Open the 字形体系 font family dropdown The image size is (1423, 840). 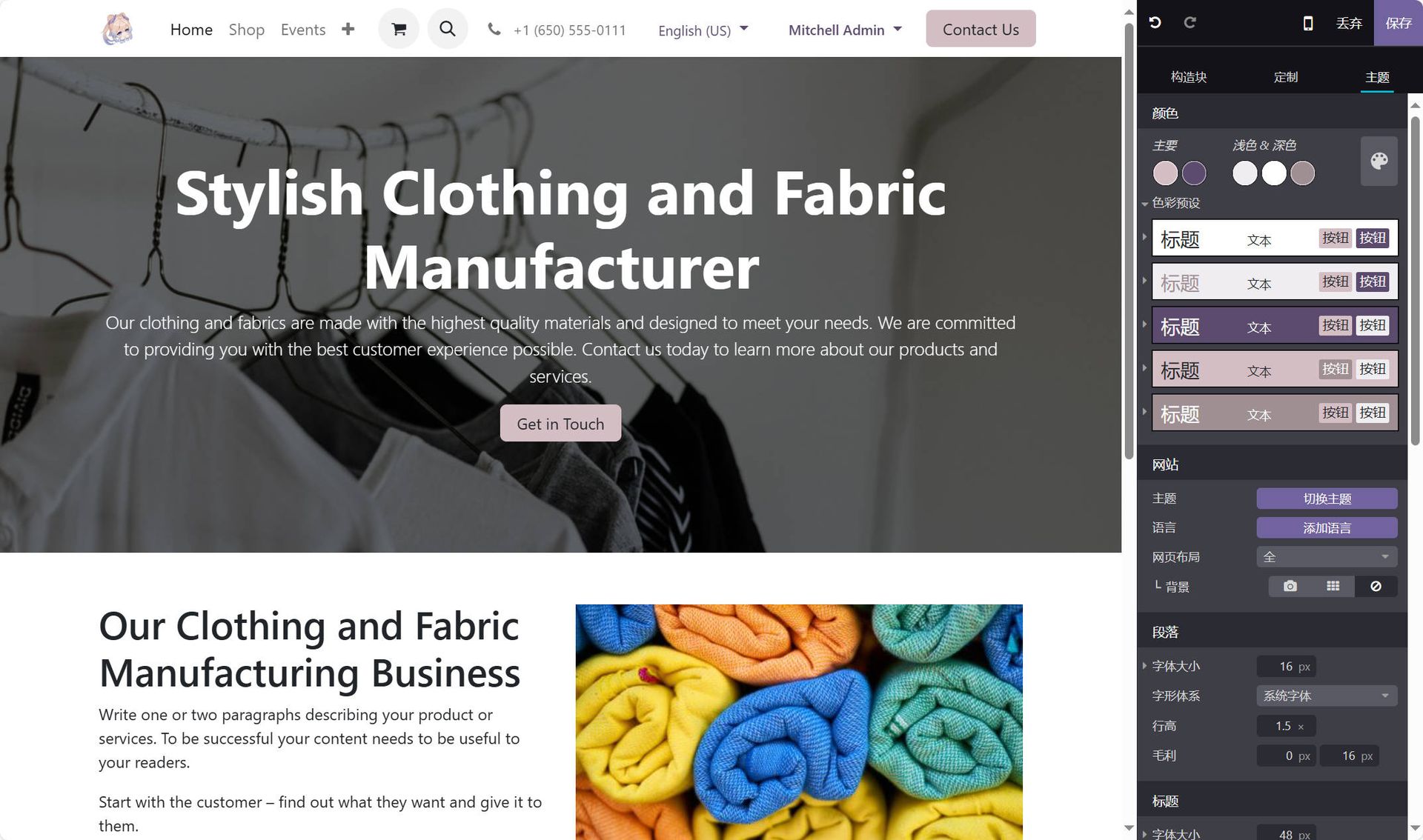point(1327,696)
